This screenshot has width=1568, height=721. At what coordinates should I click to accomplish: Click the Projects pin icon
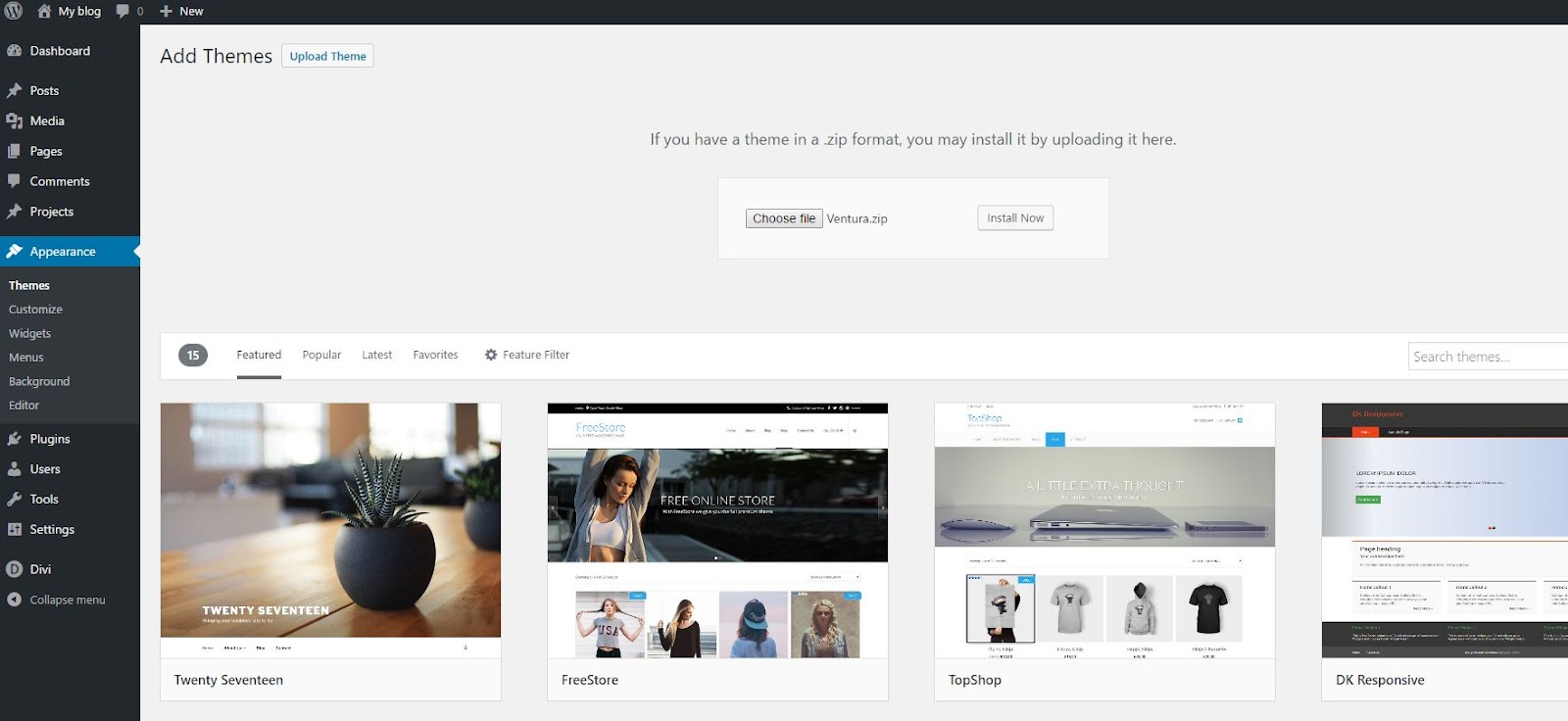(14, 212)
